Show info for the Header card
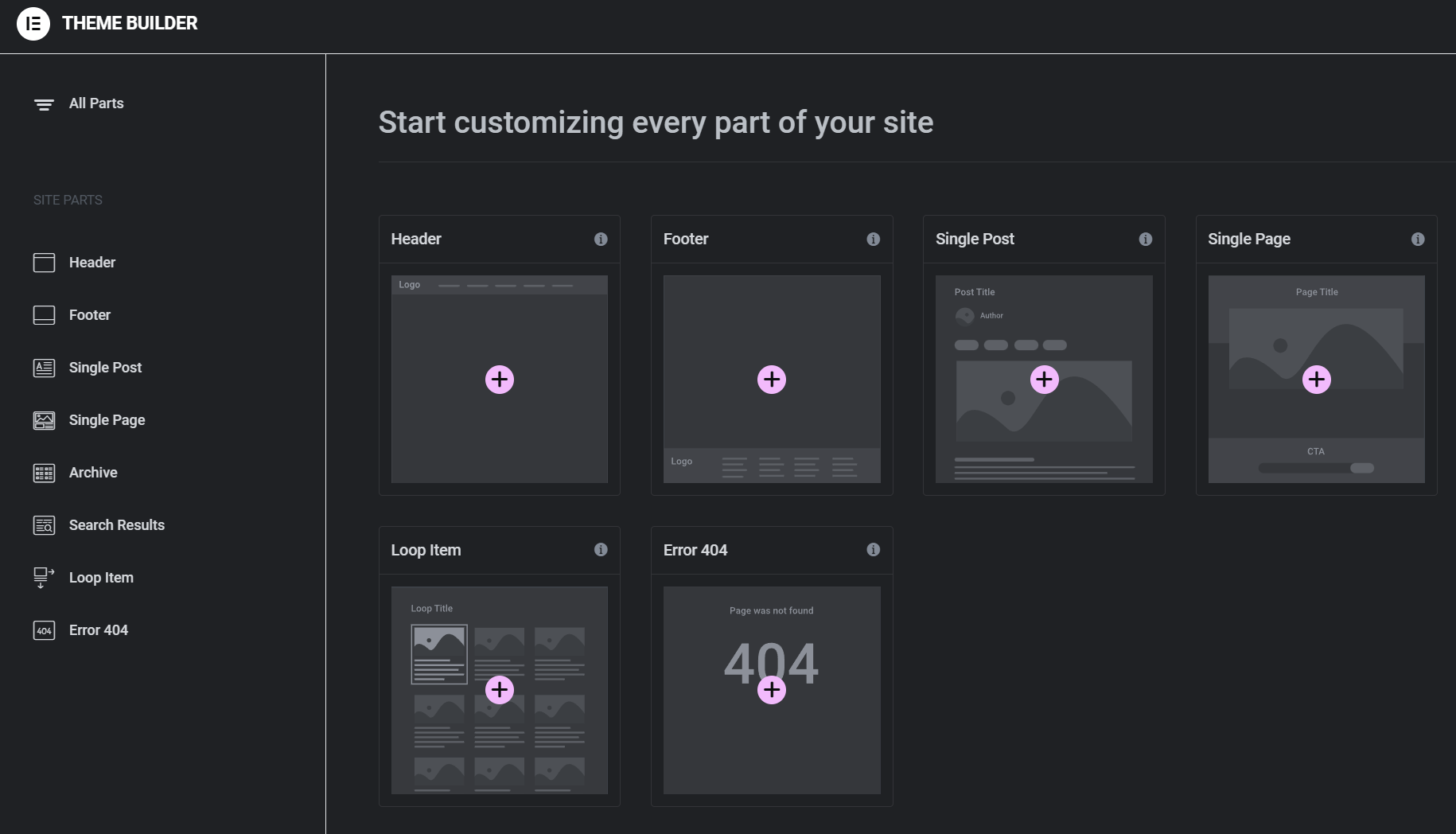 click(x=601, y=239)
